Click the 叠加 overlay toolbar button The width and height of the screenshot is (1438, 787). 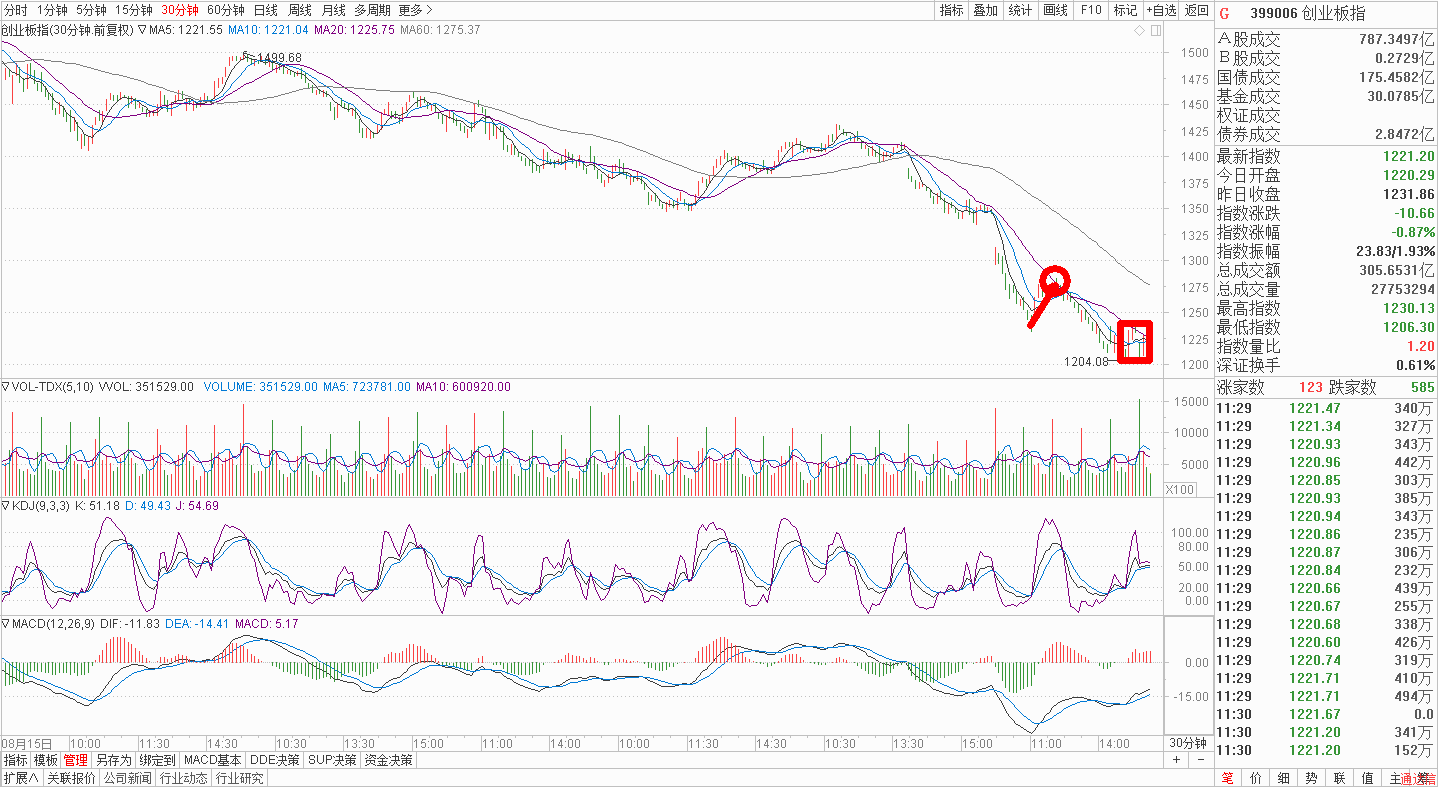point(985,10)
